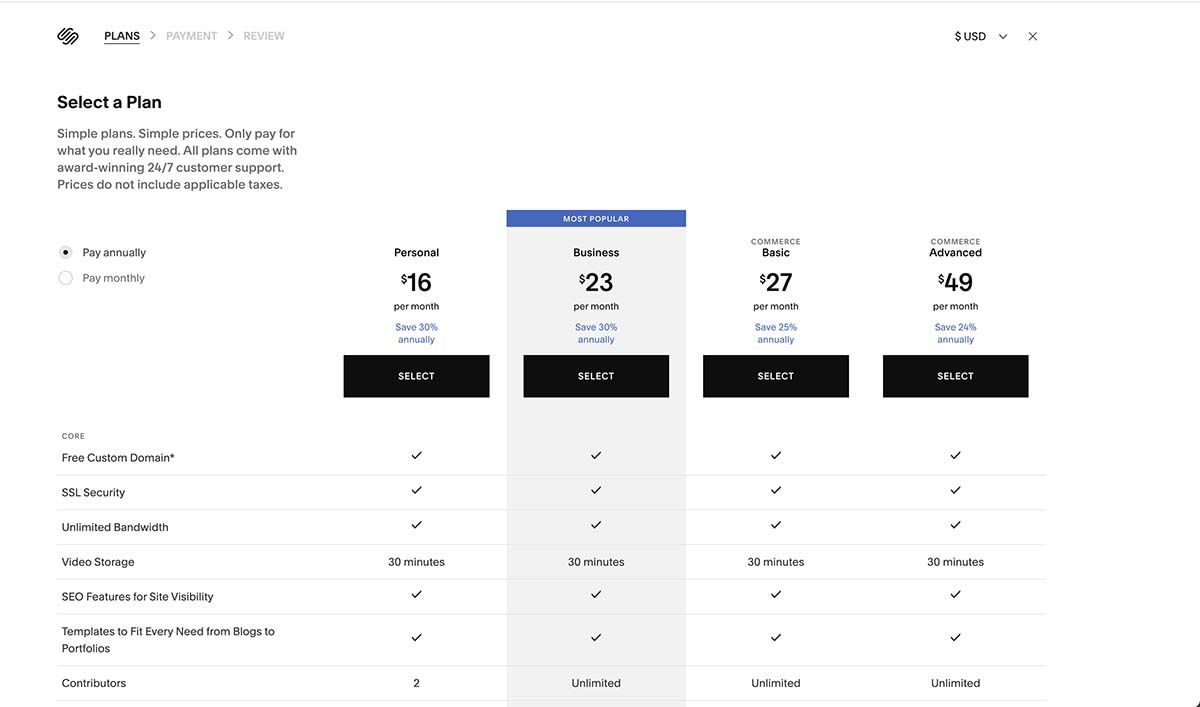Select the Pay annually option
The height and width of the screenshot is (707, 1200).
point(65,252)
